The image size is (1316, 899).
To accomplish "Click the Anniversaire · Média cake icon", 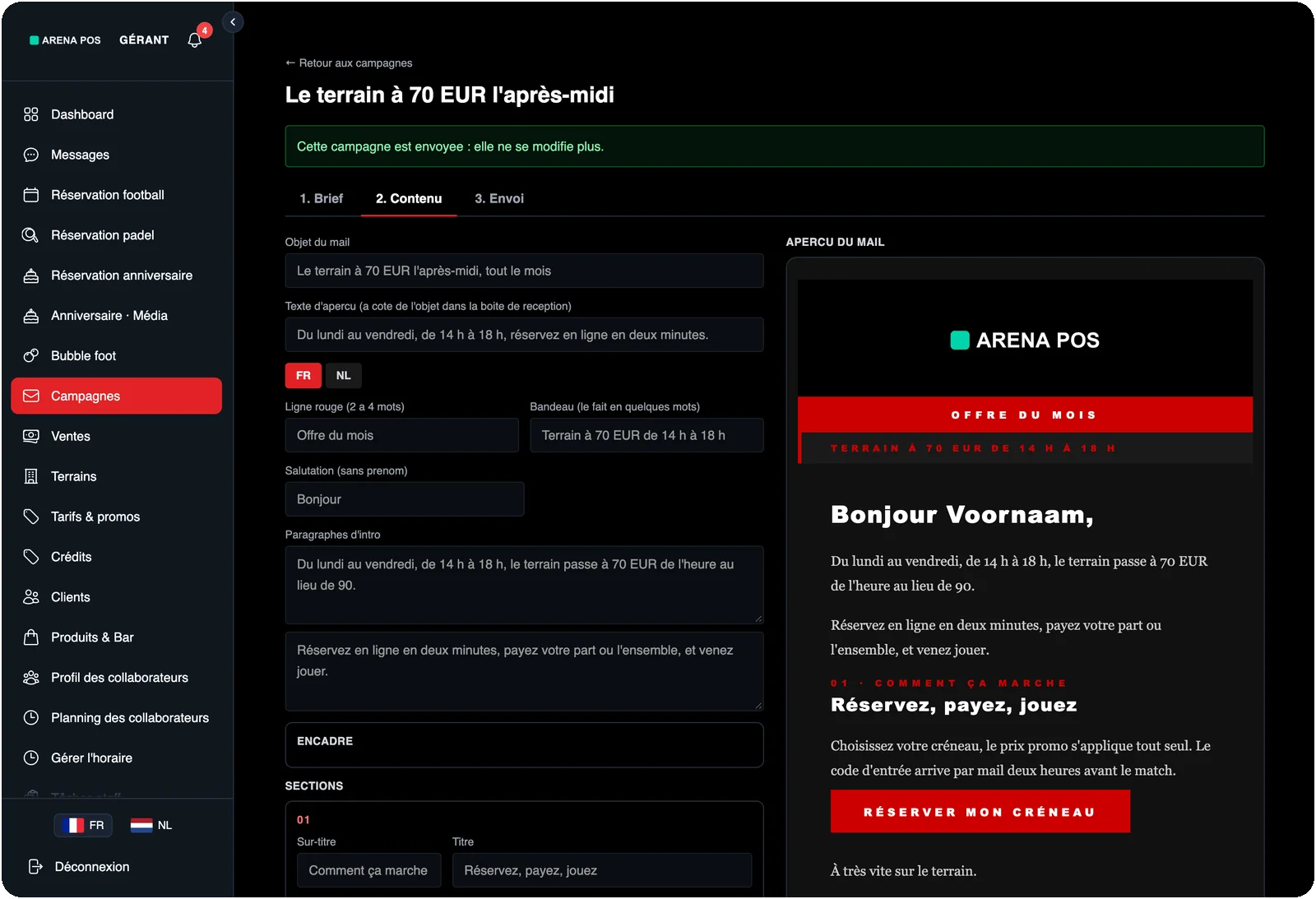I will [x=31, y=316].
